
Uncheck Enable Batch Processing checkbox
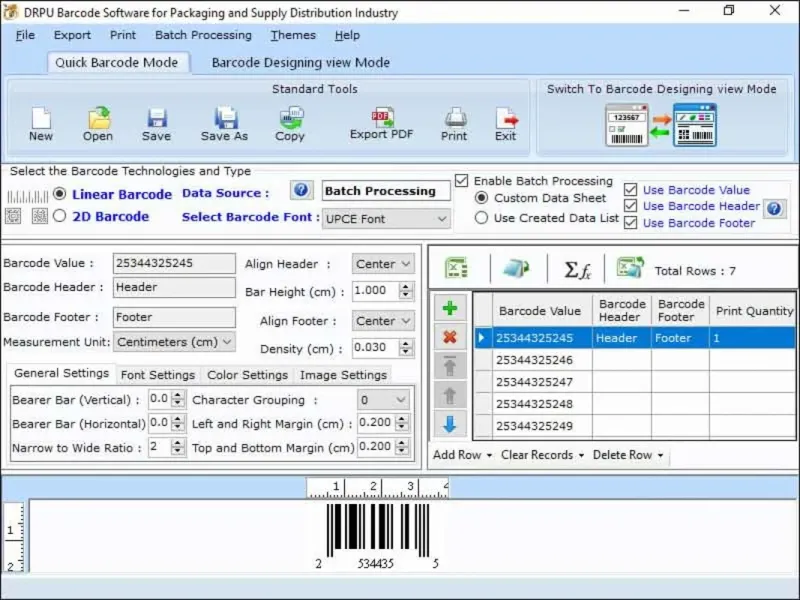461,181
